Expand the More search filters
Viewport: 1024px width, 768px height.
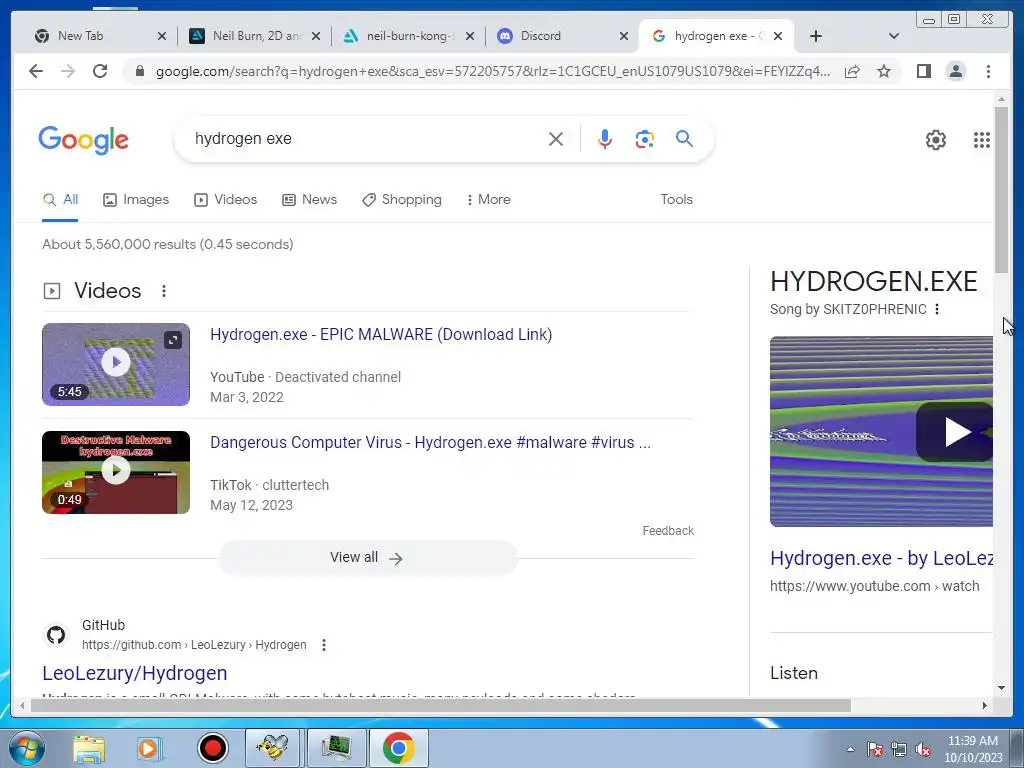pyautogui.click(x=488, y=200)
